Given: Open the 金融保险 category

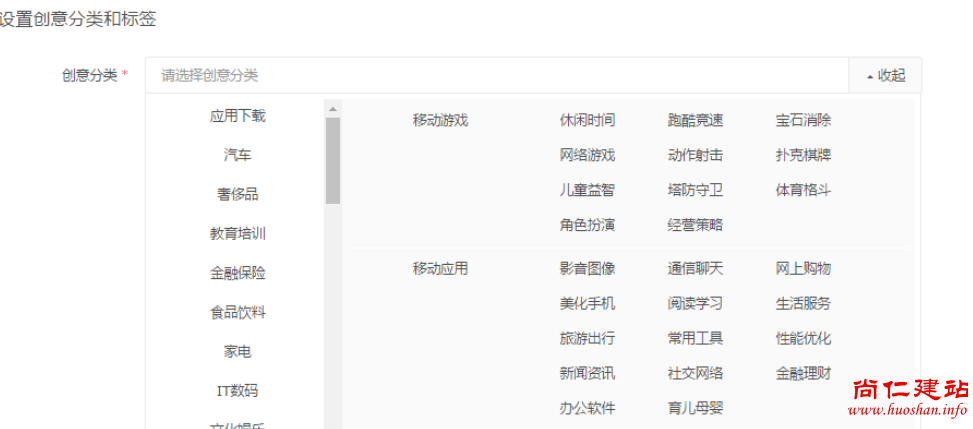Looking at the screenshot, I should pyautogui.click(x=238, y=273).
